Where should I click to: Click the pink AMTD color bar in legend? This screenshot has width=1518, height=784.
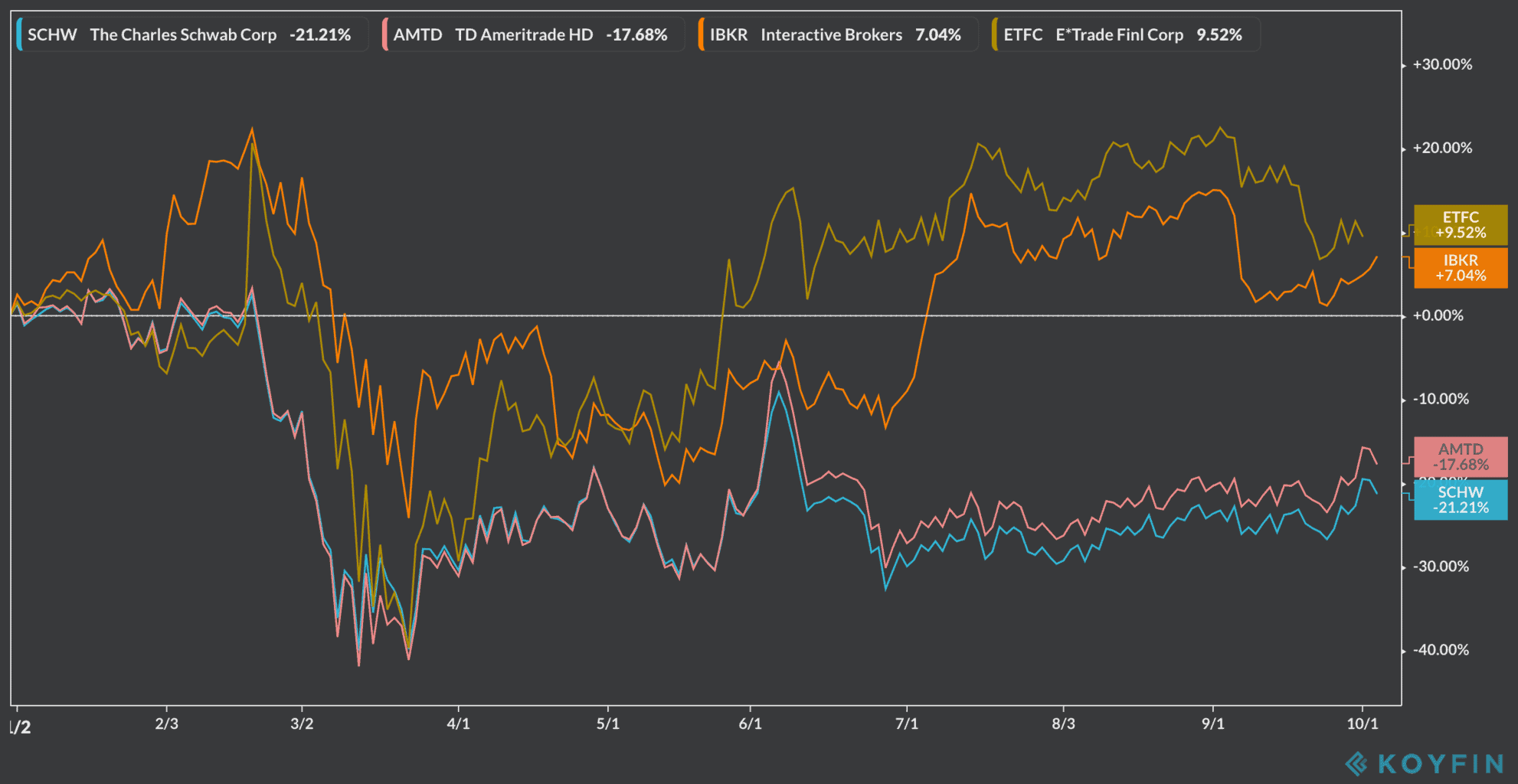tap(385, 34)
